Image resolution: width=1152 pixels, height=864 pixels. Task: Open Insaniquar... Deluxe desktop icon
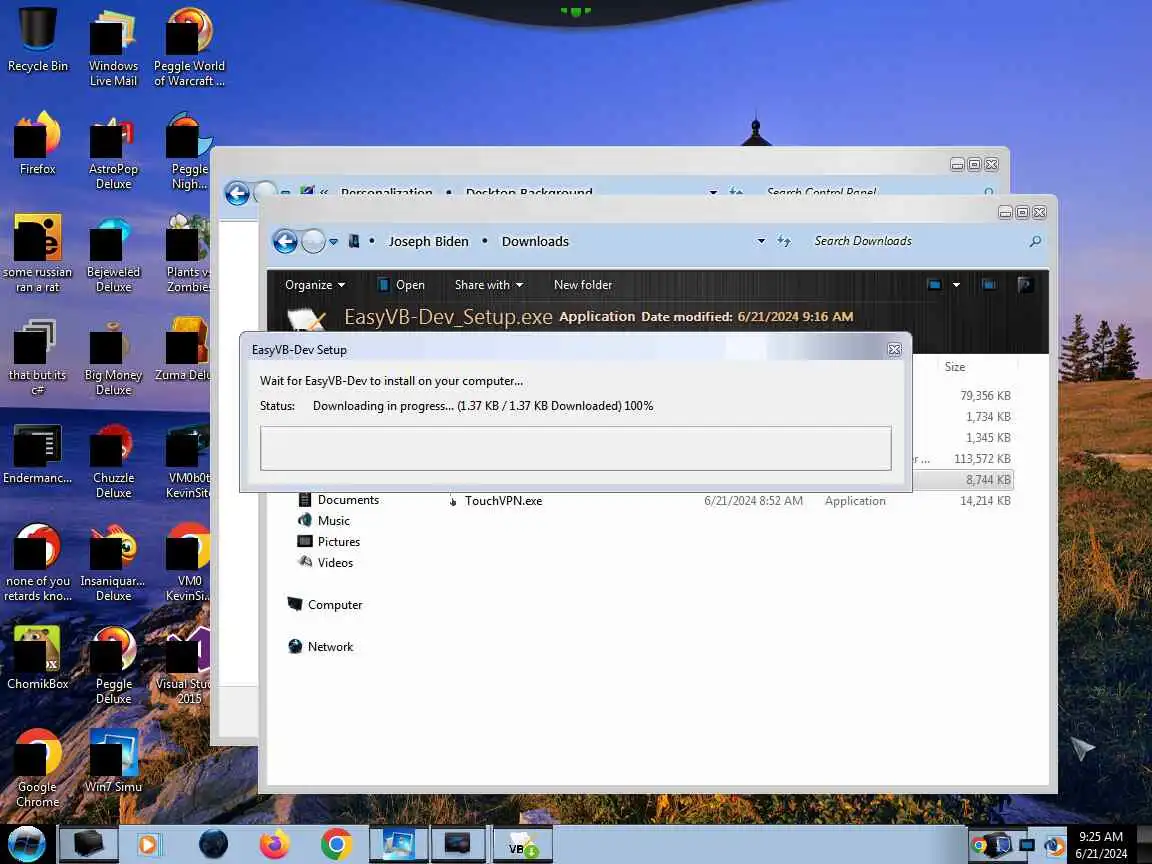[113, 563]
